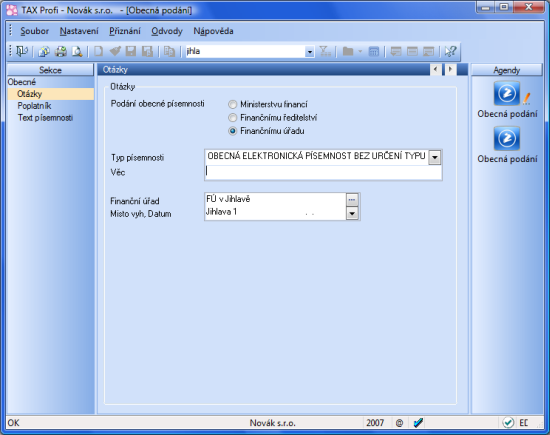Image resolution: width=550 pixels, height=435 pixels.
Task: Click the ellipsis button beside FÚ v Jihlavě
Action: [x=352, y=200]
